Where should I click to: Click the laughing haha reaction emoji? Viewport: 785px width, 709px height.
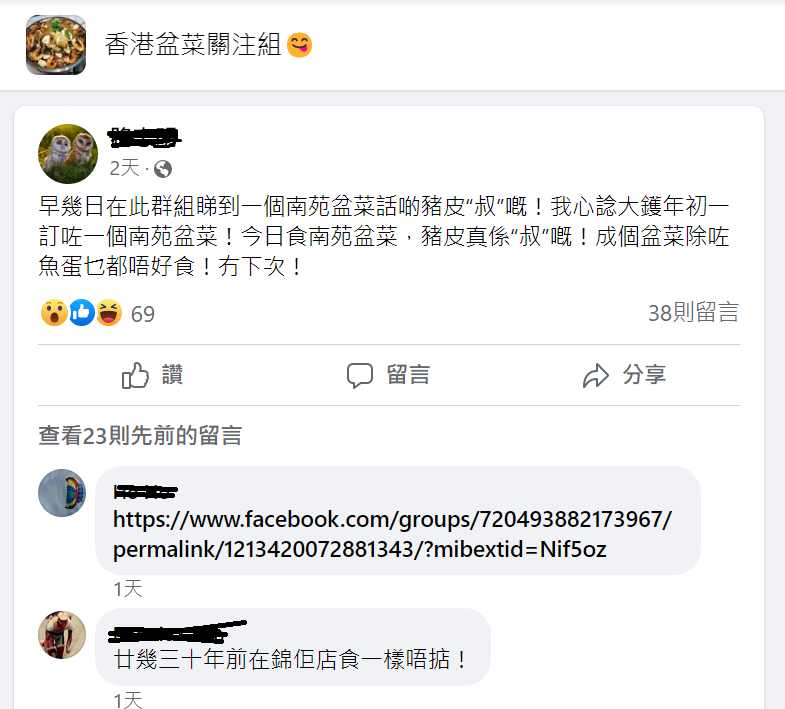coord(109,313)
